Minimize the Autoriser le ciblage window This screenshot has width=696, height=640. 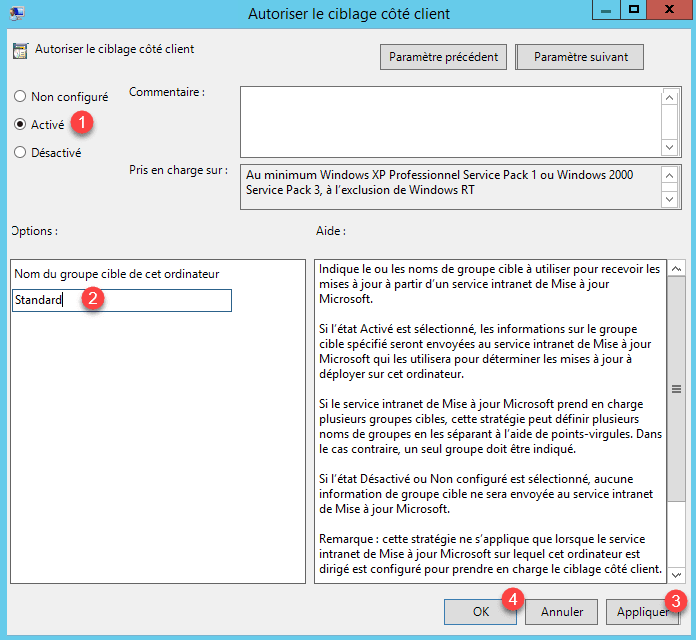pos(606,9)
